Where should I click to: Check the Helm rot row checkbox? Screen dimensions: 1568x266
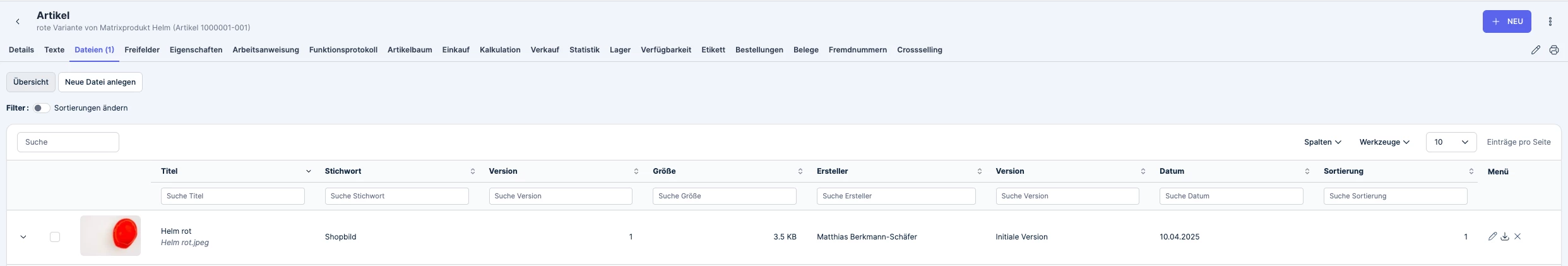55,237
